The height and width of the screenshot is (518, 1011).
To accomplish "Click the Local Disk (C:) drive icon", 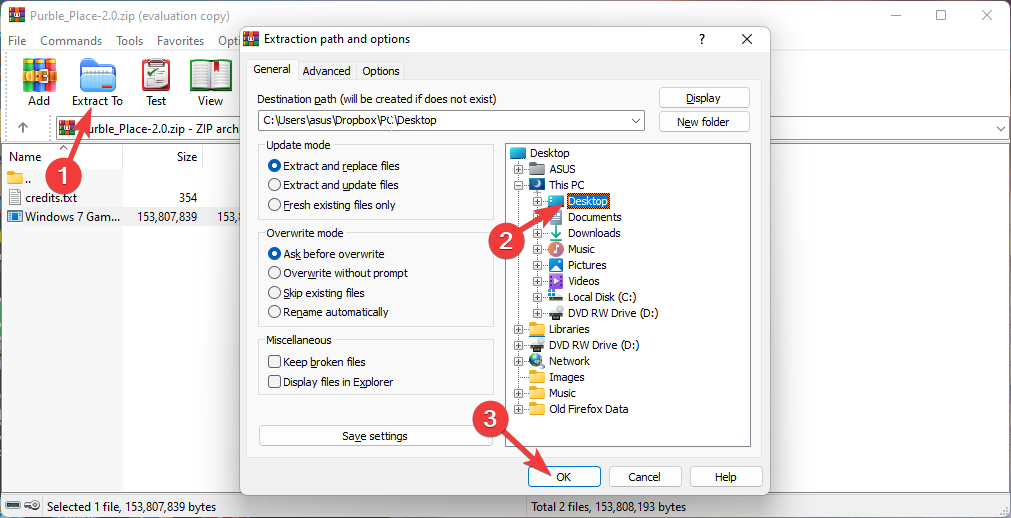I will coord(556,297).
